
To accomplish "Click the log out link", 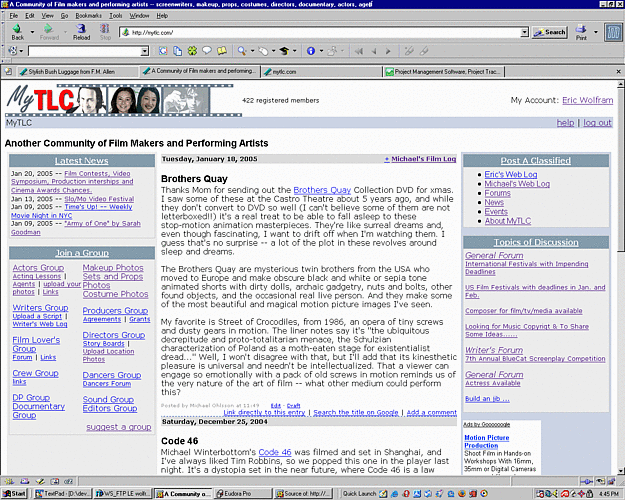I will tap(597, 123).
